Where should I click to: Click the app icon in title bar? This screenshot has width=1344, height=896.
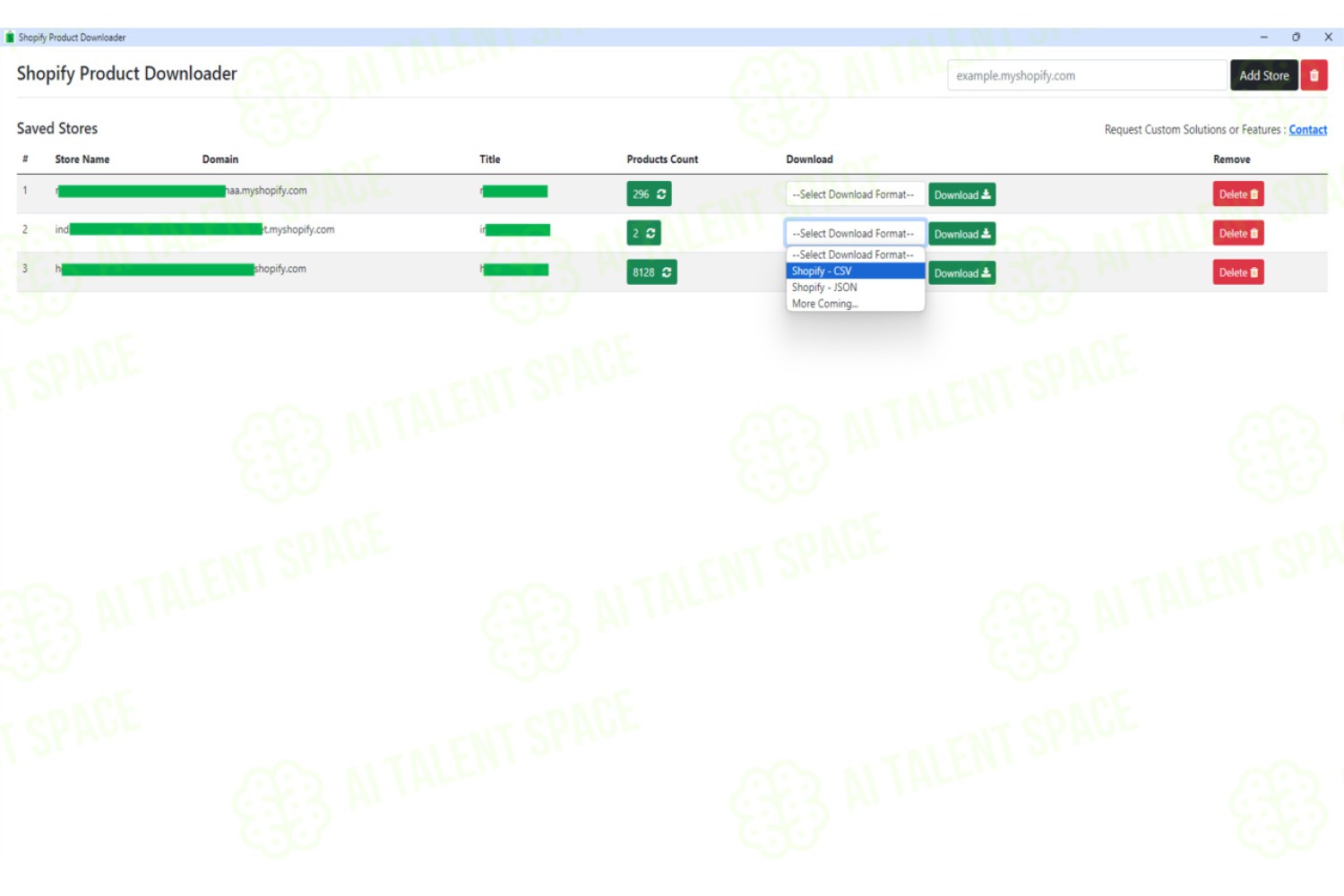pos(10,38)
